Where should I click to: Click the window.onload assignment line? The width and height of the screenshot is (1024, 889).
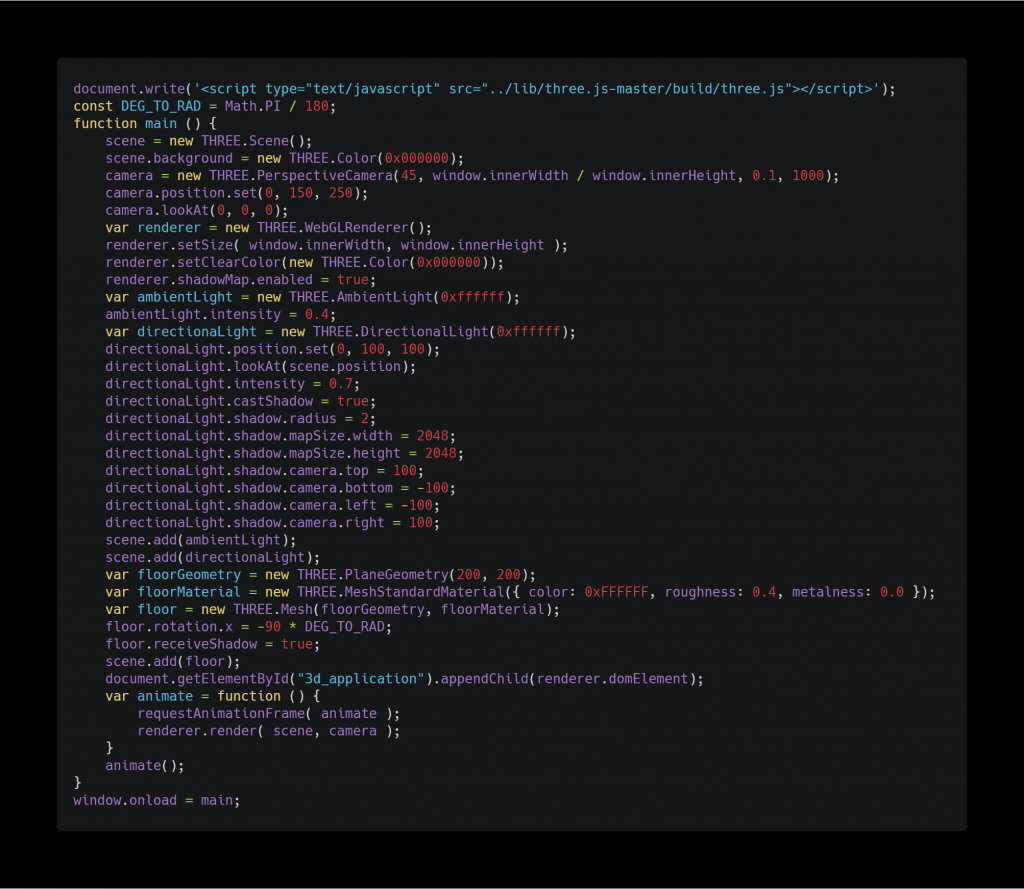point(157,800)
